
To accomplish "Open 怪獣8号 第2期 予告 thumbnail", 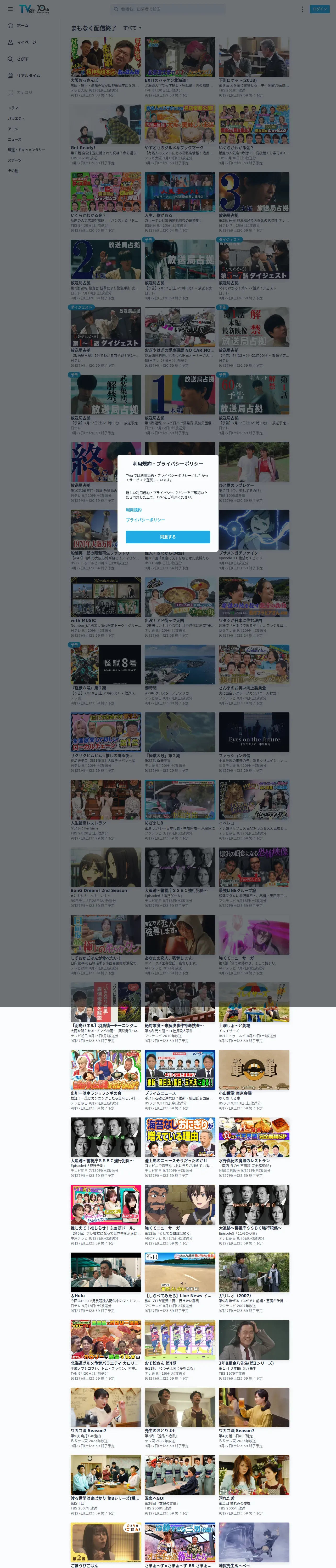I will (x=106, y=665).
